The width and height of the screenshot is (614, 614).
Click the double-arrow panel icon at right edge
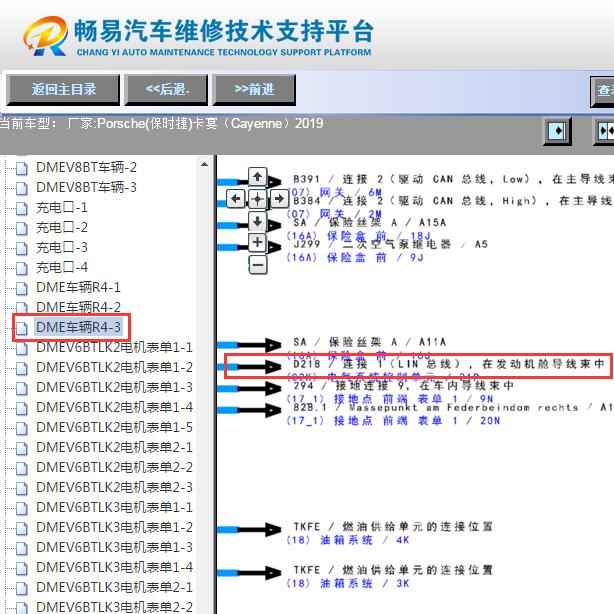[x=605, y=131]
